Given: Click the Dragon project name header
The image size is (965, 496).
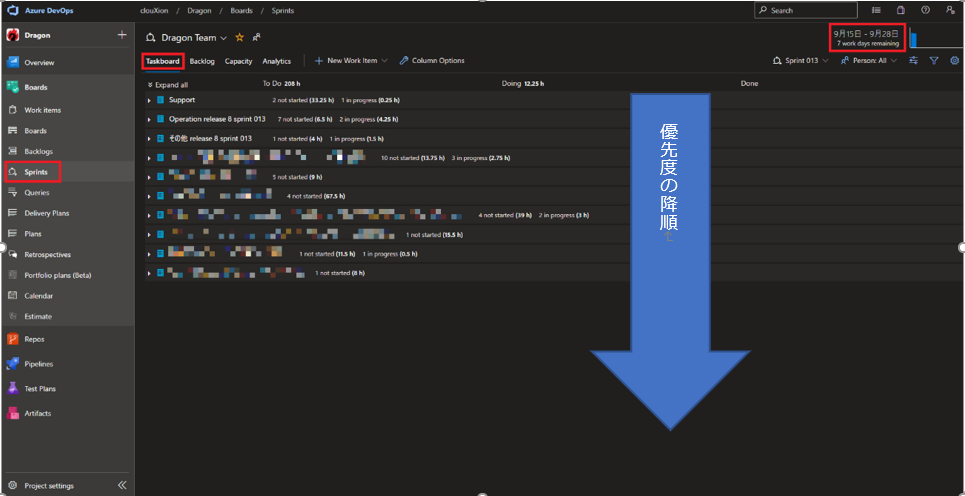Looking at the screenshot, I should 38,35.
